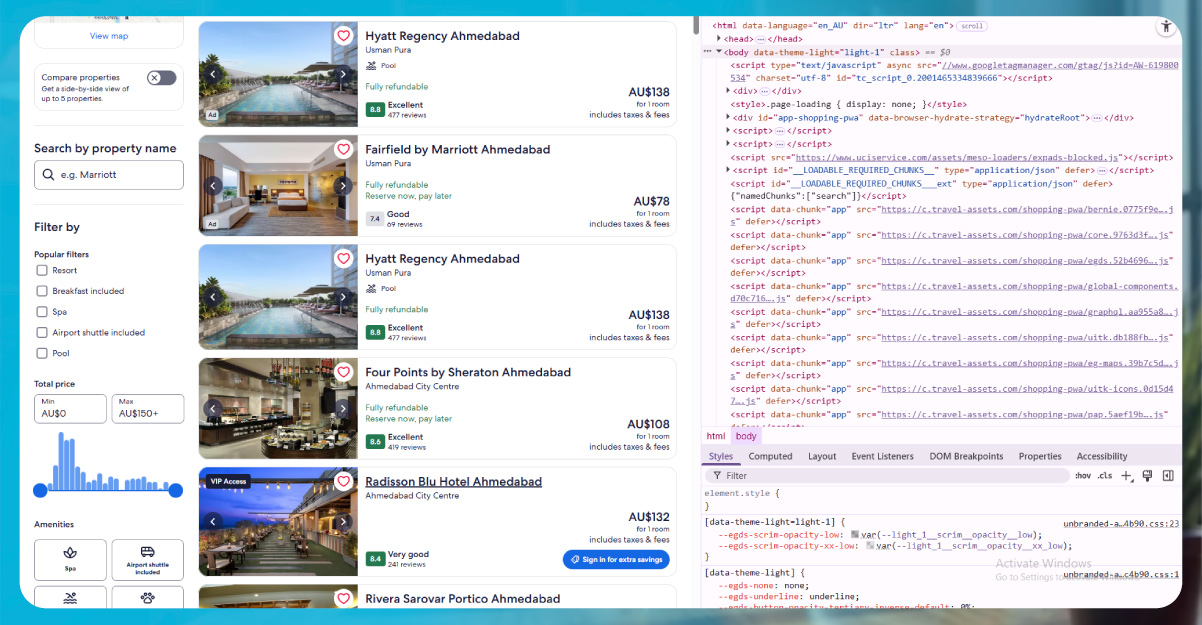Click the heart icon on Hyatt Regency Ahmedabad
Image resolution: width=1202 pixels, height=625 pixels.
pyautogui.click(x=345, y=33)
